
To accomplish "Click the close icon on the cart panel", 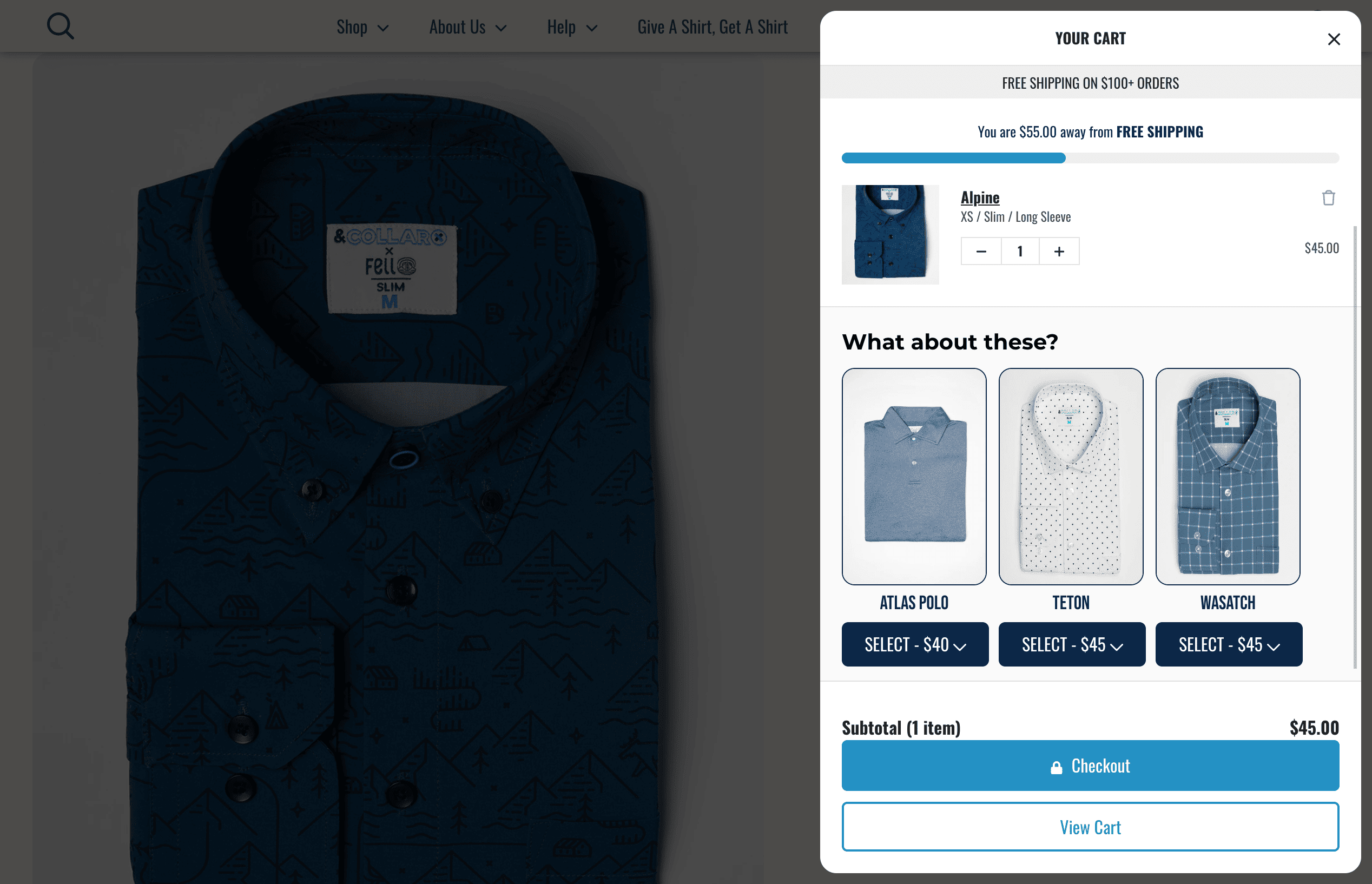I will 1334,39.
